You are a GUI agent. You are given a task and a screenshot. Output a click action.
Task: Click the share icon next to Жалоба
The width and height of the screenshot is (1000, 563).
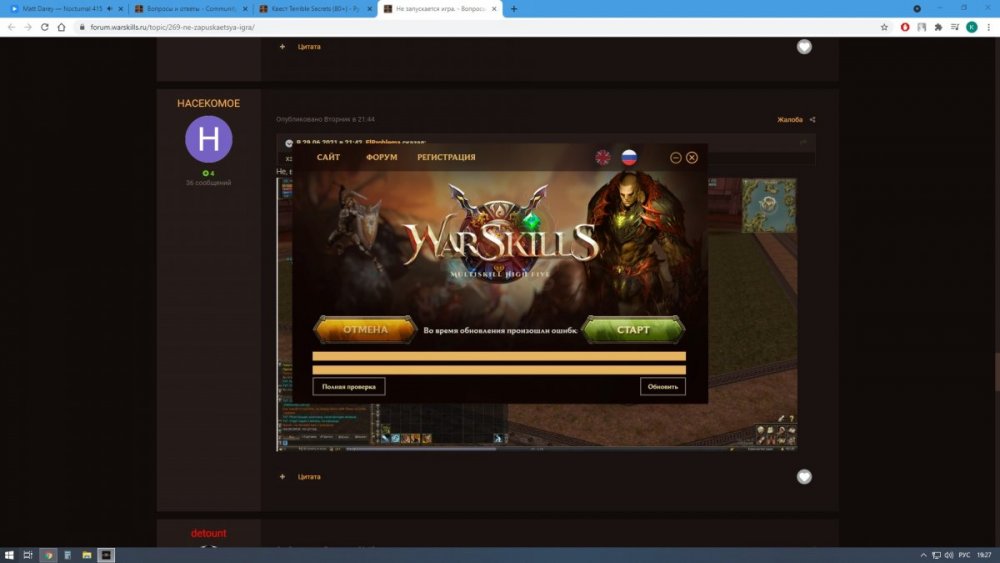pos(812,120)
